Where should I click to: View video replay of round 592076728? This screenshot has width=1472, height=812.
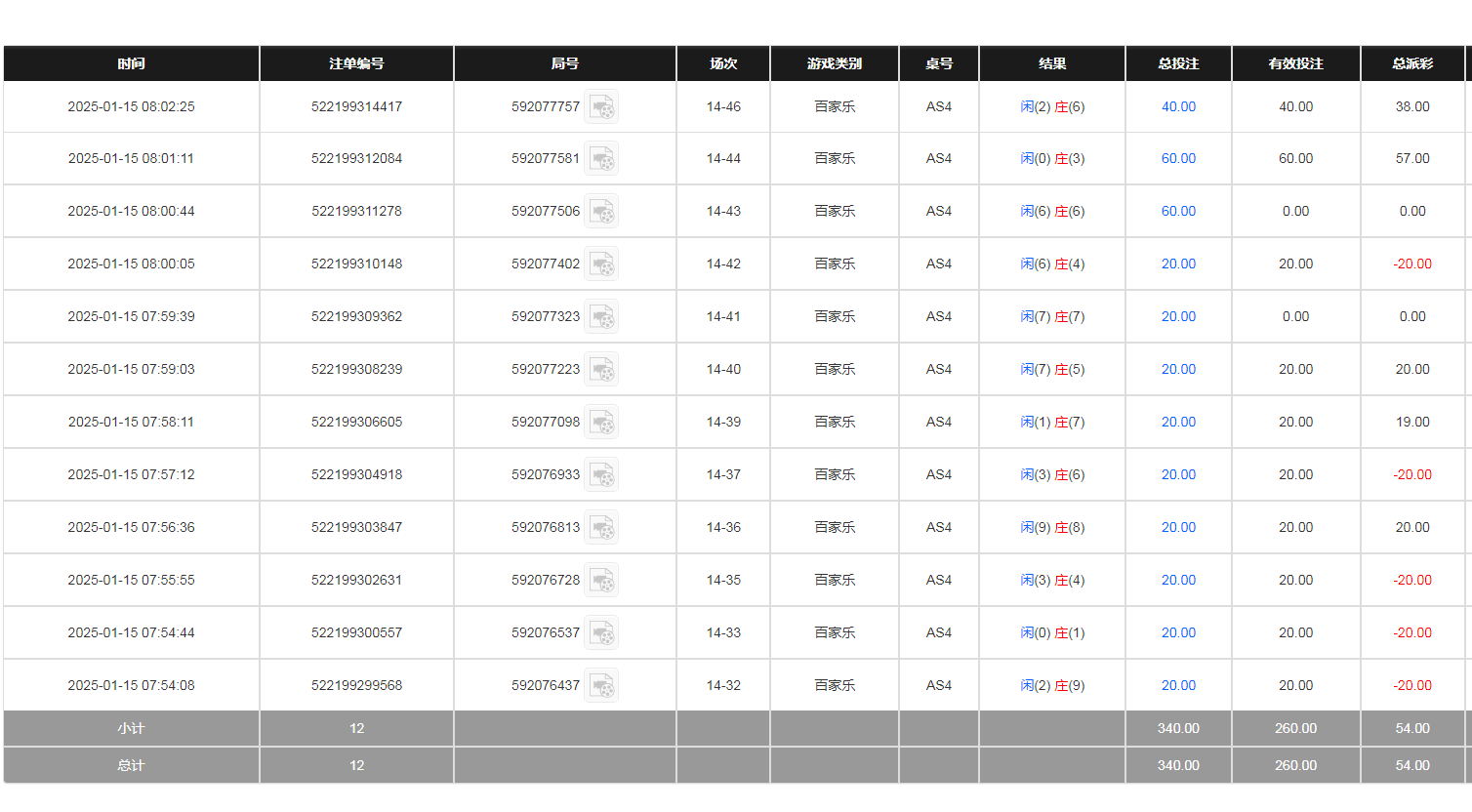(x=601, y=581)
